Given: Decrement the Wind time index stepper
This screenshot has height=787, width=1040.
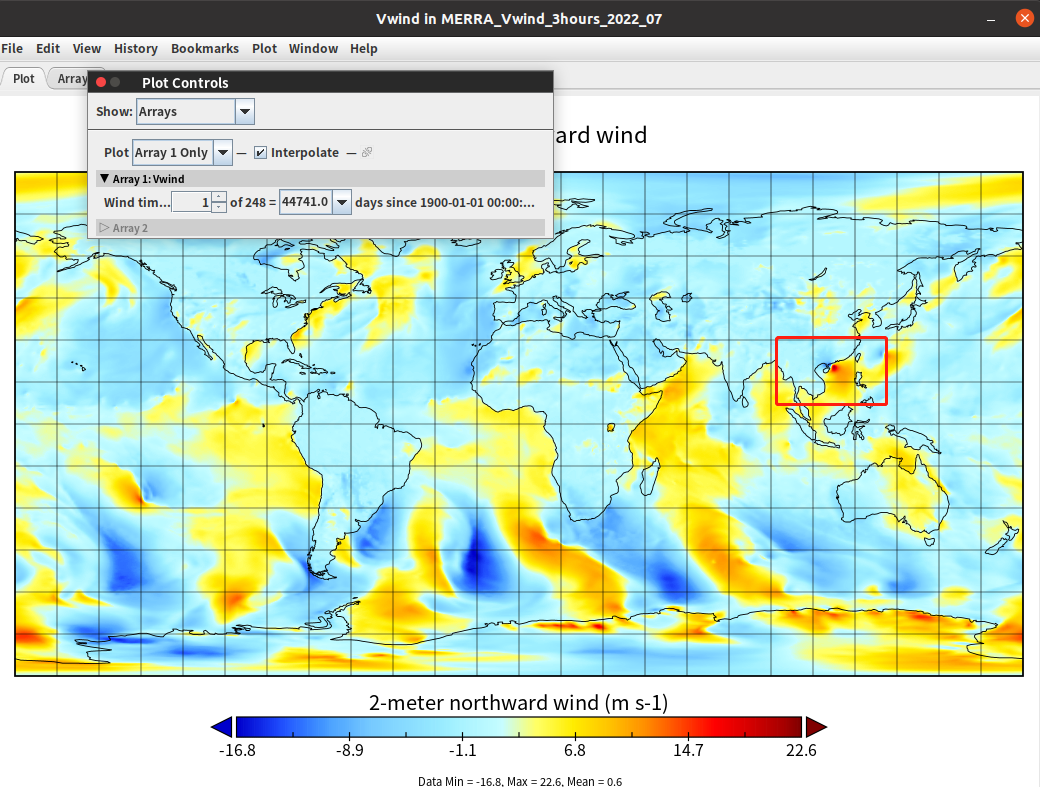Looking at the screenshot, I should (219, 207).
